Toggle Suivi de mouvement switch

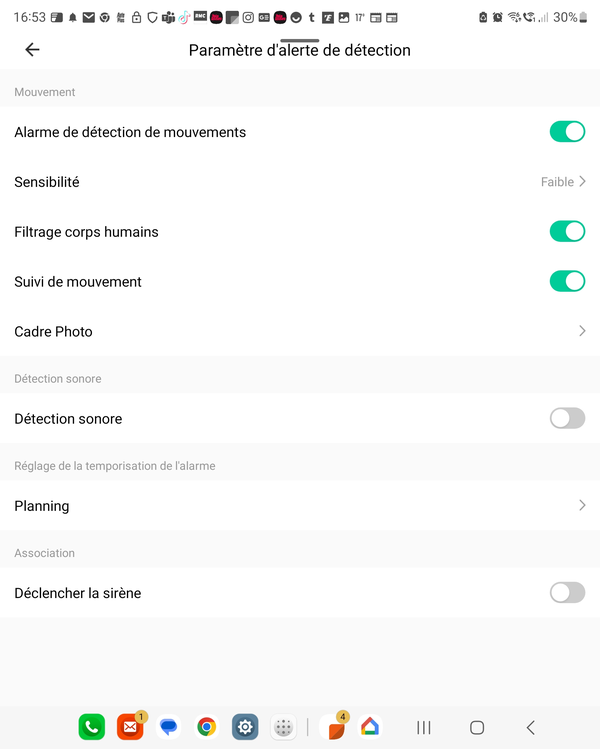click(567, 281)
